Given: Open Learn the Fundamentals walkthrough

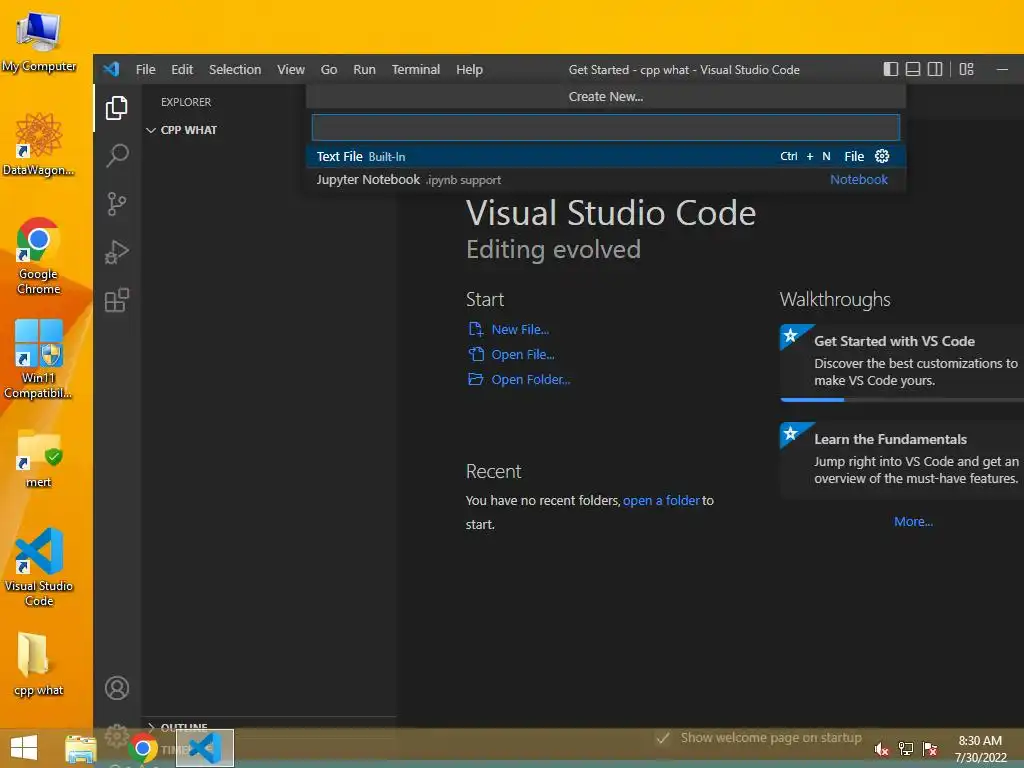Looking at the screenshot, I should [x=902, y=460].
